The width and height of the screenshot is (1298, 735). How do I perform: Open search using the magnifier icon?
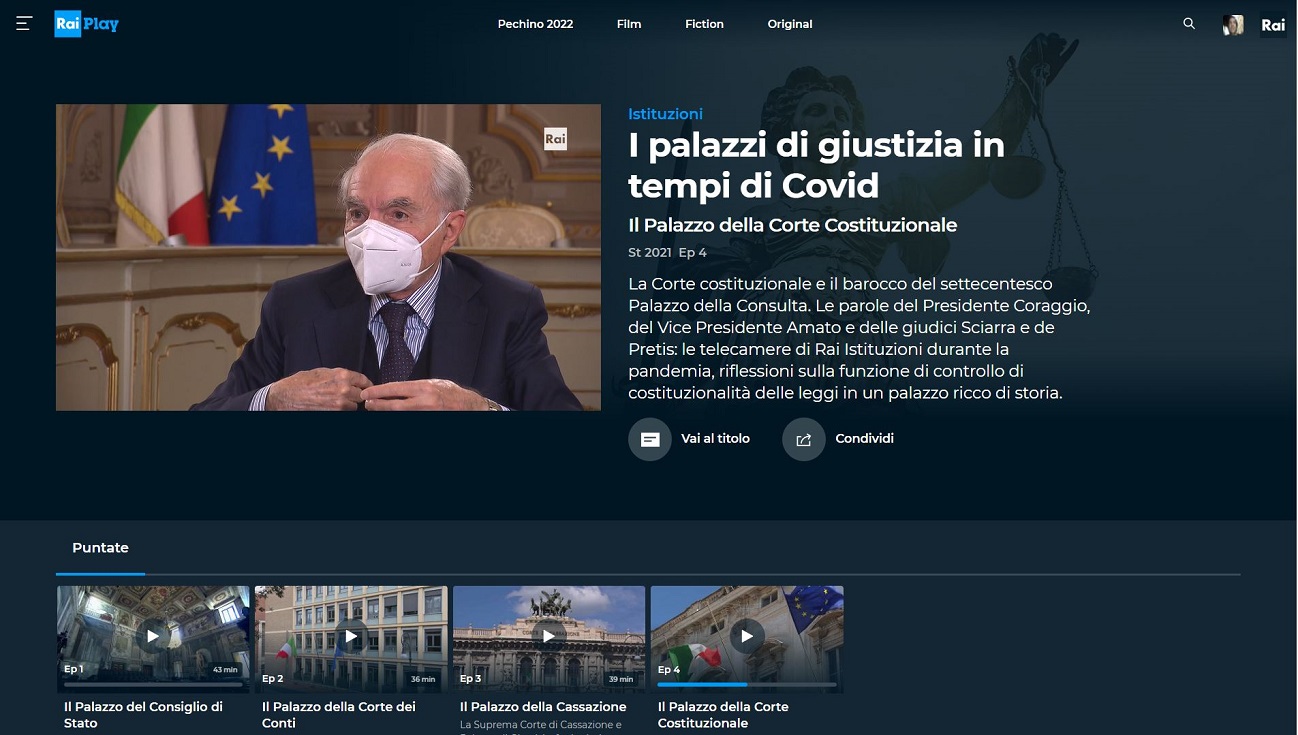pyautogui.click(x=1189, y=23)
